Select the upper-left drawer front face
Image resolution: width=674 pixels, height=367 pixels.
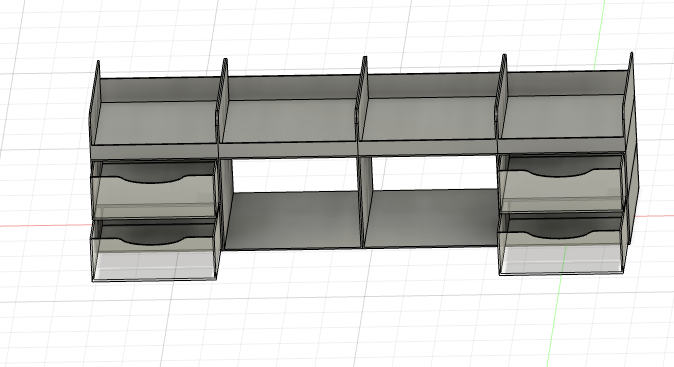pyautogui.click(x=155, y=196)
